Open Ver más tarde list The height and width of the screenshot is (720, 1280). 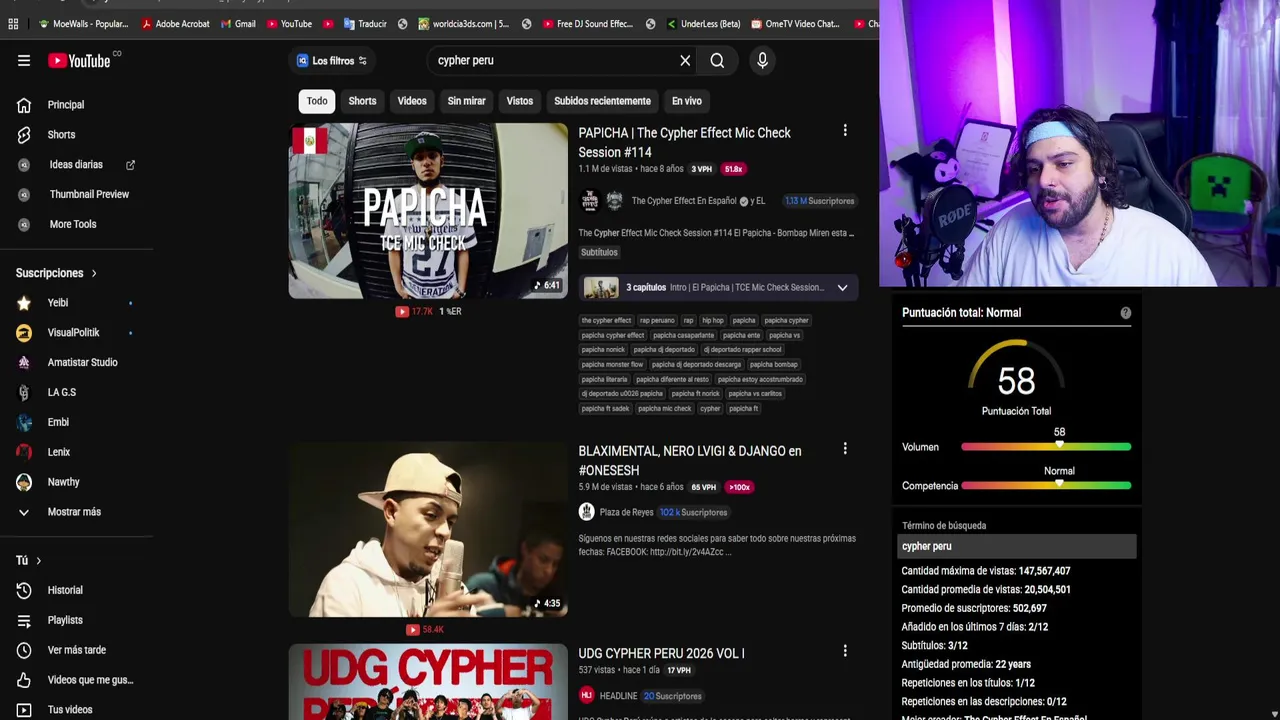[x=76, y=651]
